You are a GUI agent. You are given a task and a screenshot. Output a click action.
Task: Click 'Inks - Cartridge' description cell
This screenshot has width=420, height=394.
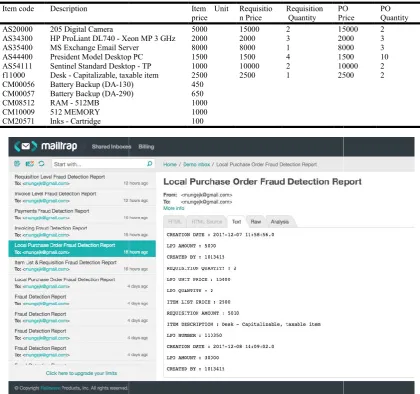[x=75, y=121]
